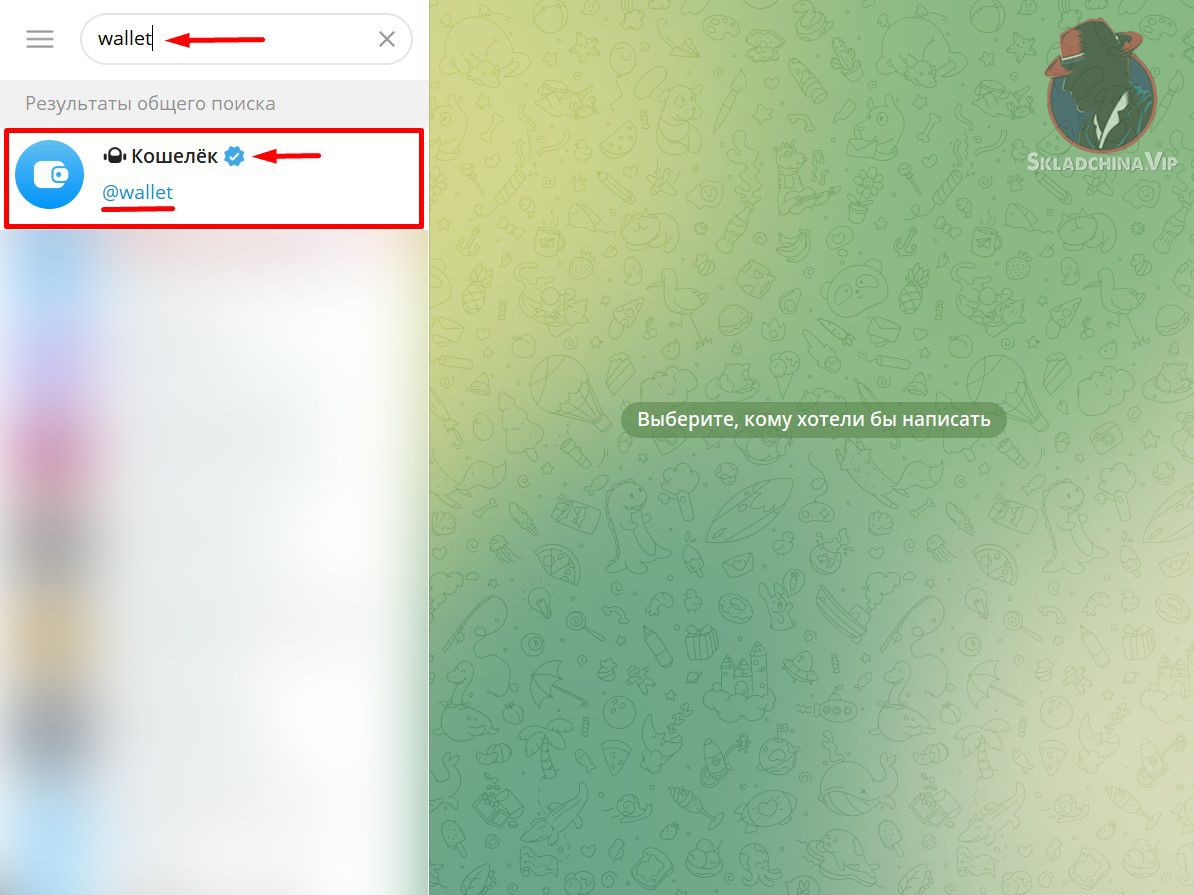The height and width of the screenshot is (895, 1194).
Task: Open the @wallet username link
Action: click(138, 192)
